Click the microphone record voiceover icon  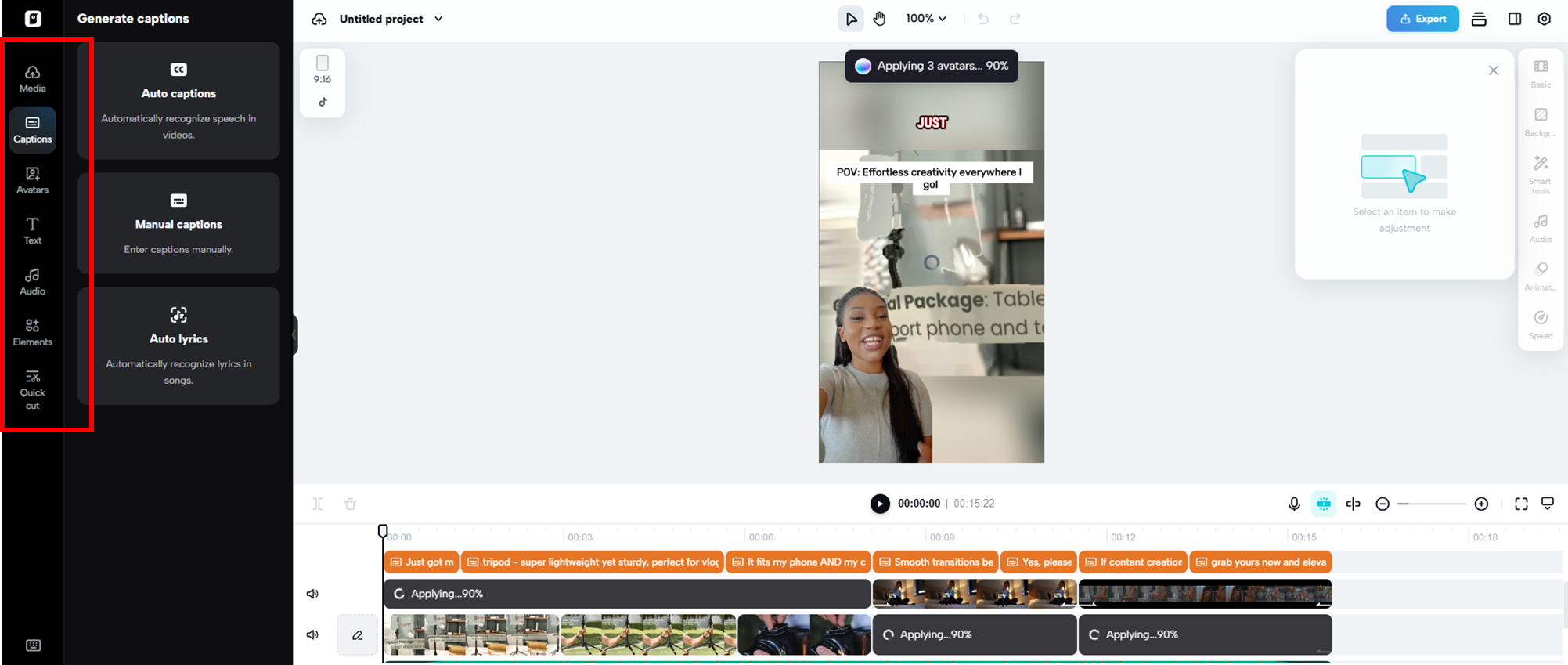click(1294, 504)
